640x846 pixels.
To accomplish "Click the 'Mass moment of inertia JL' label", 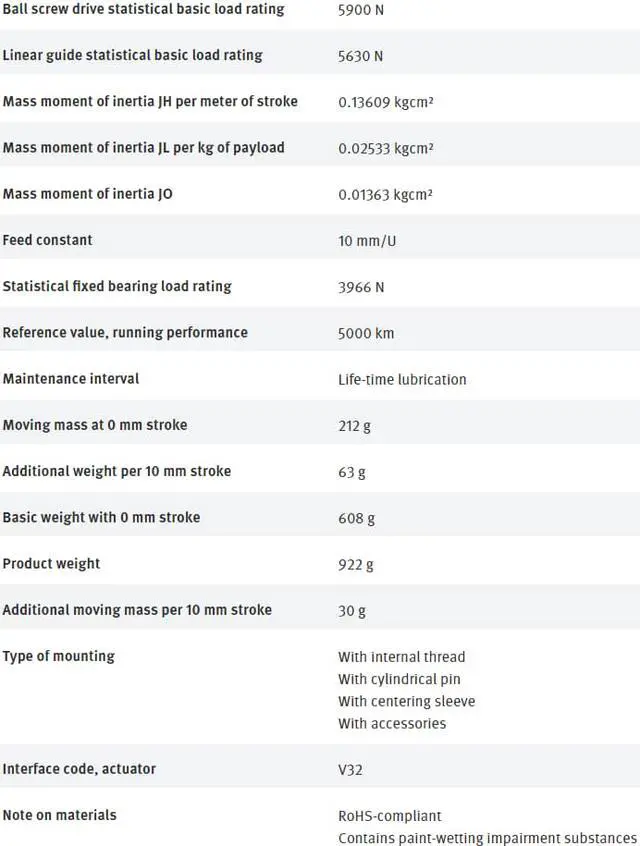I will click(143, 147).
